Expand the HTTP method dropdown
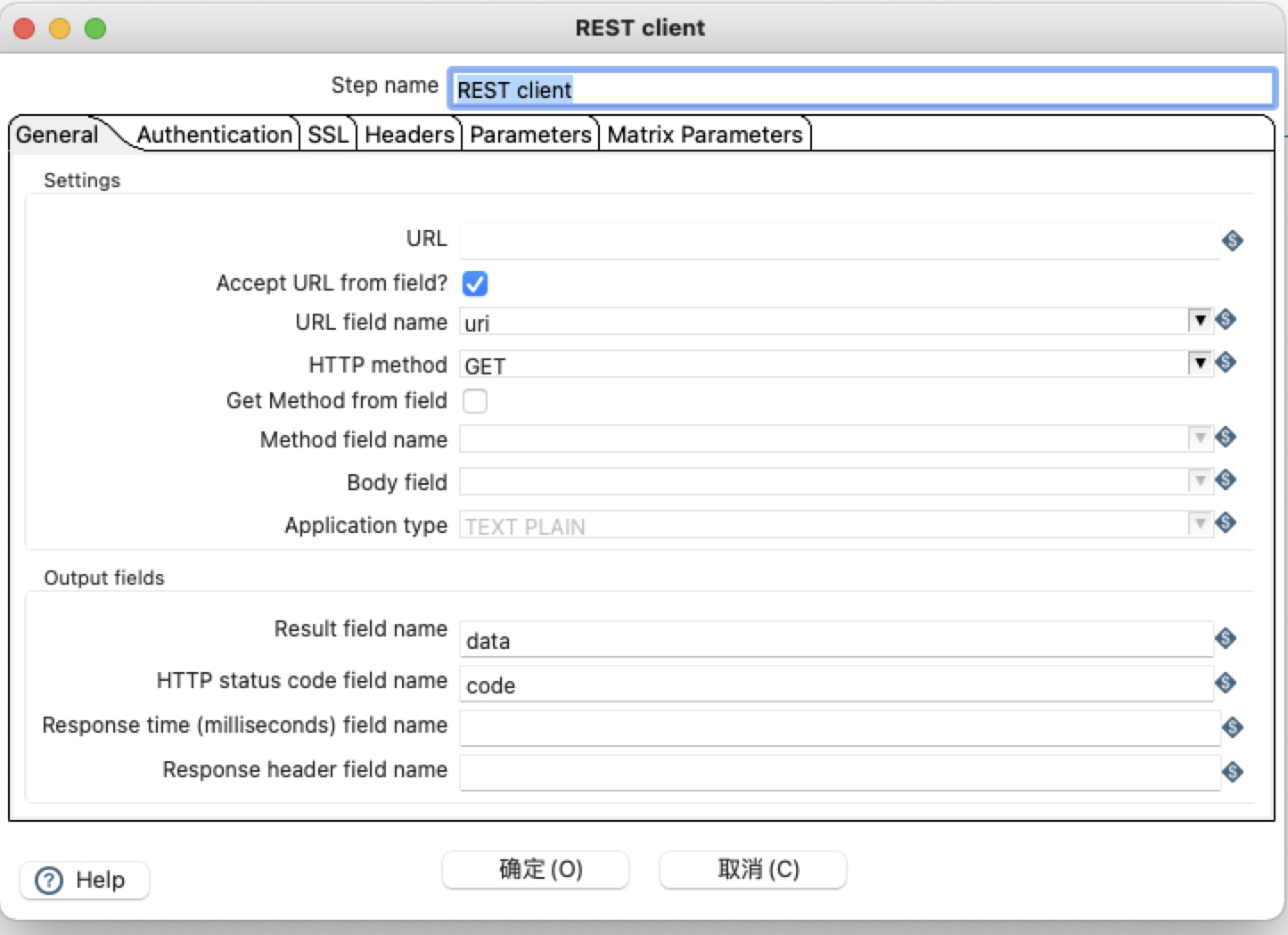Screen dimensions: 1288x935 pyautogui.click(x=1201, y=363)
